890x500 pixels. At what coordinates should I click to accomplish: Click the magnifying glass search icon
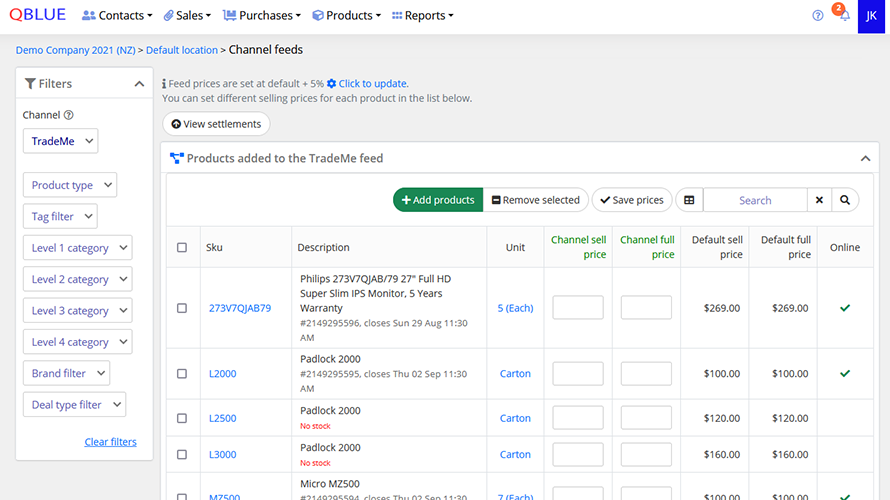pyautogui.click(x=845, y=200)
